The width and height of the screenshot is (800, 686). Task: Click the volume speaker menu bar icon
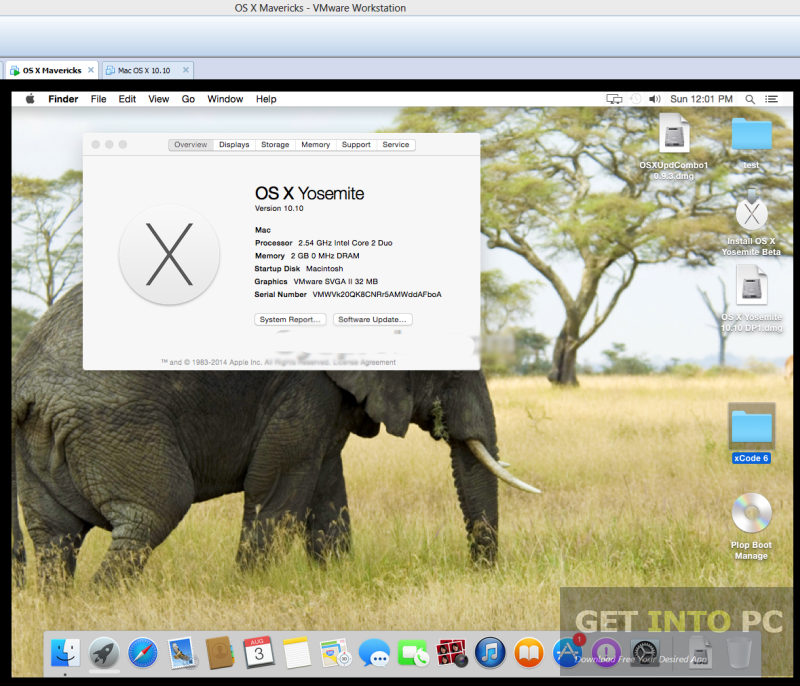click(x=655, y=99)
